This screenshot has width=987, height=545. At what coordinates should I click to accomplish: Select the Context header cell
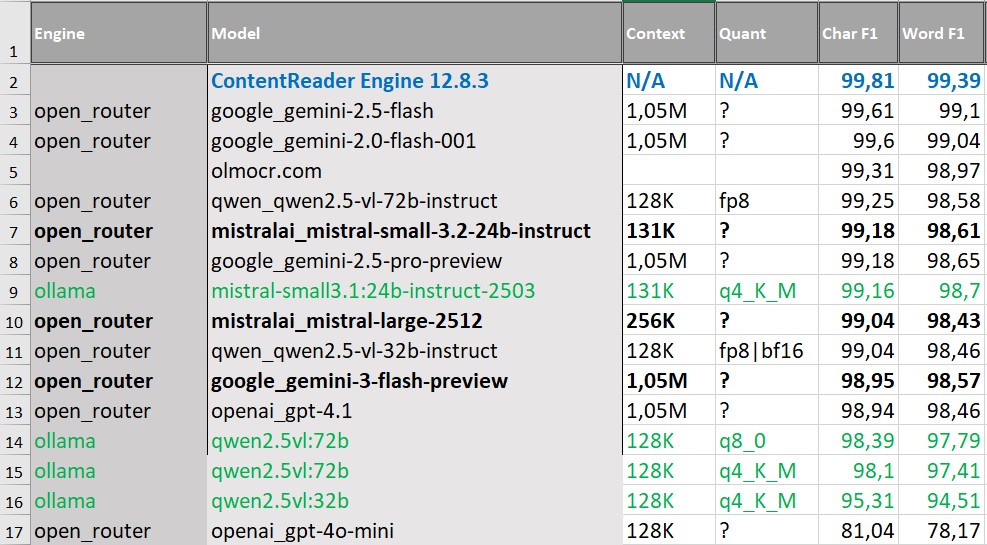(667, 34)
